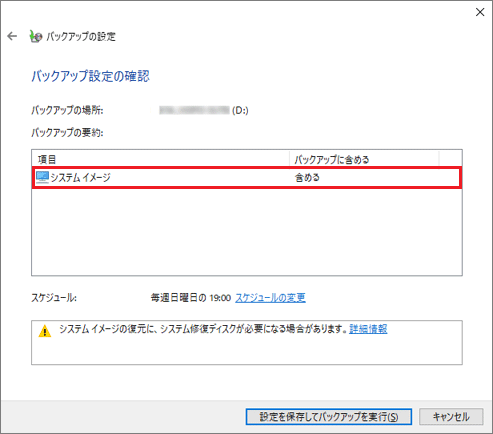Click the 含める value cell
Image resolution: width=493 pixels, height=434 pixels.
point(307,178)
